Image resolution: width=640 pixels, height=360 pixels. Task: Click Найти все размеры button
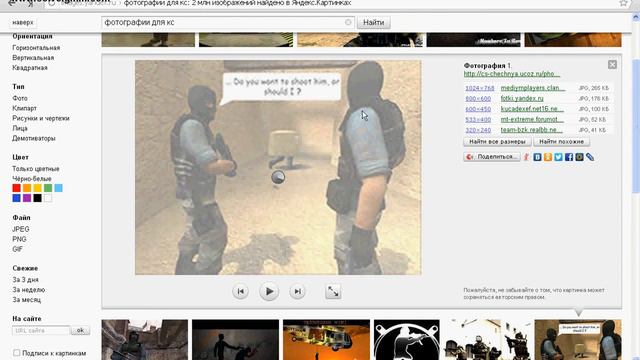coord(497,142)
